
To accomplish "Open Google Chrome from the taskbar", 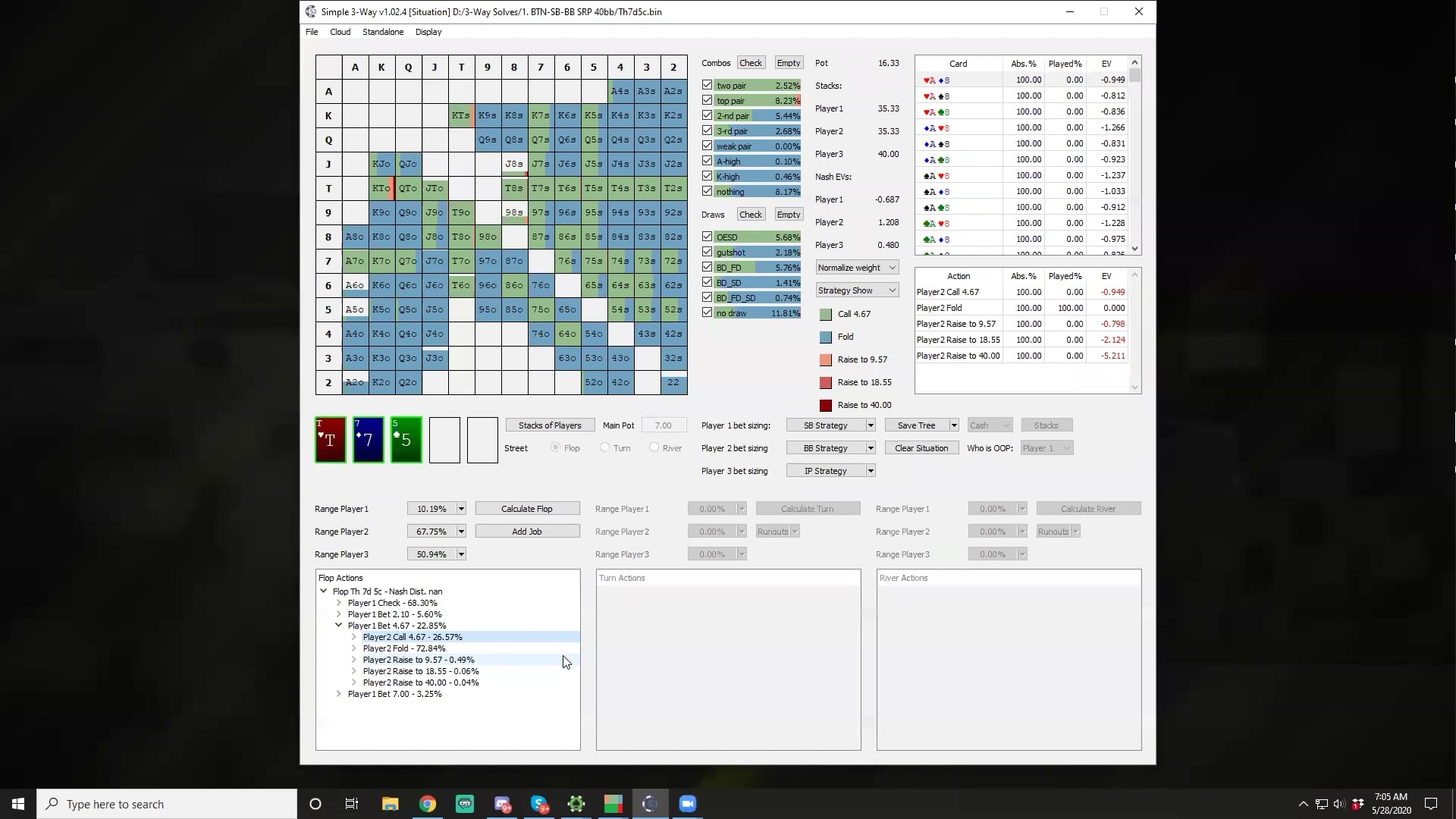I will 428,804.
